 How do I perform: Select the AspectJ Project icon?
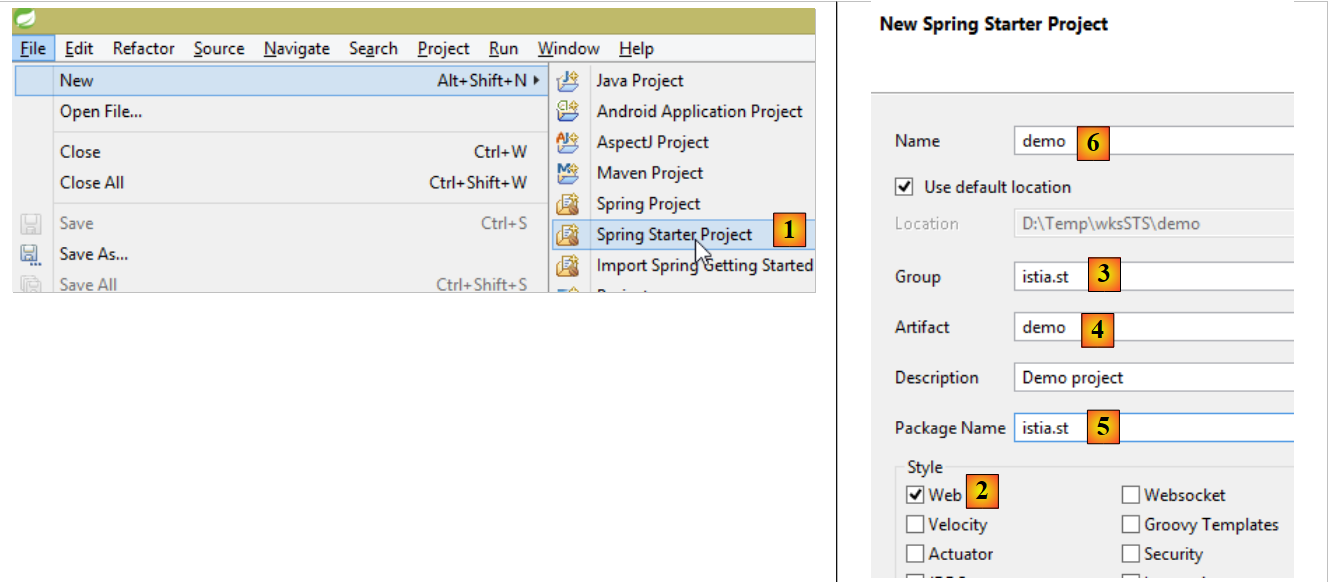[x=568, y=142]
